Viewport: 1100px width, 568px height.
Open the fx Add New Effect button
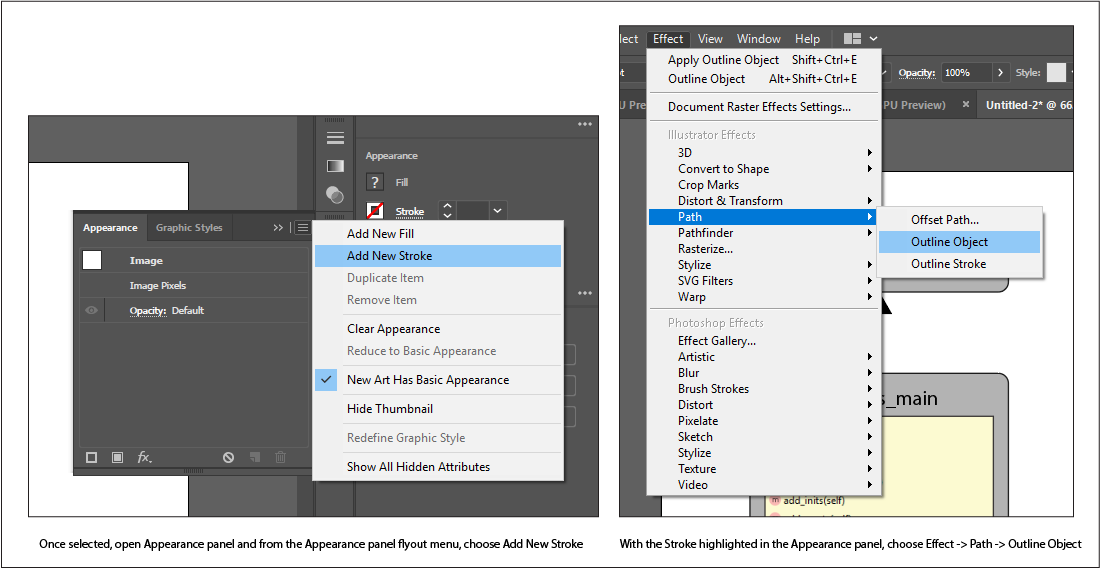pos(144,457)
